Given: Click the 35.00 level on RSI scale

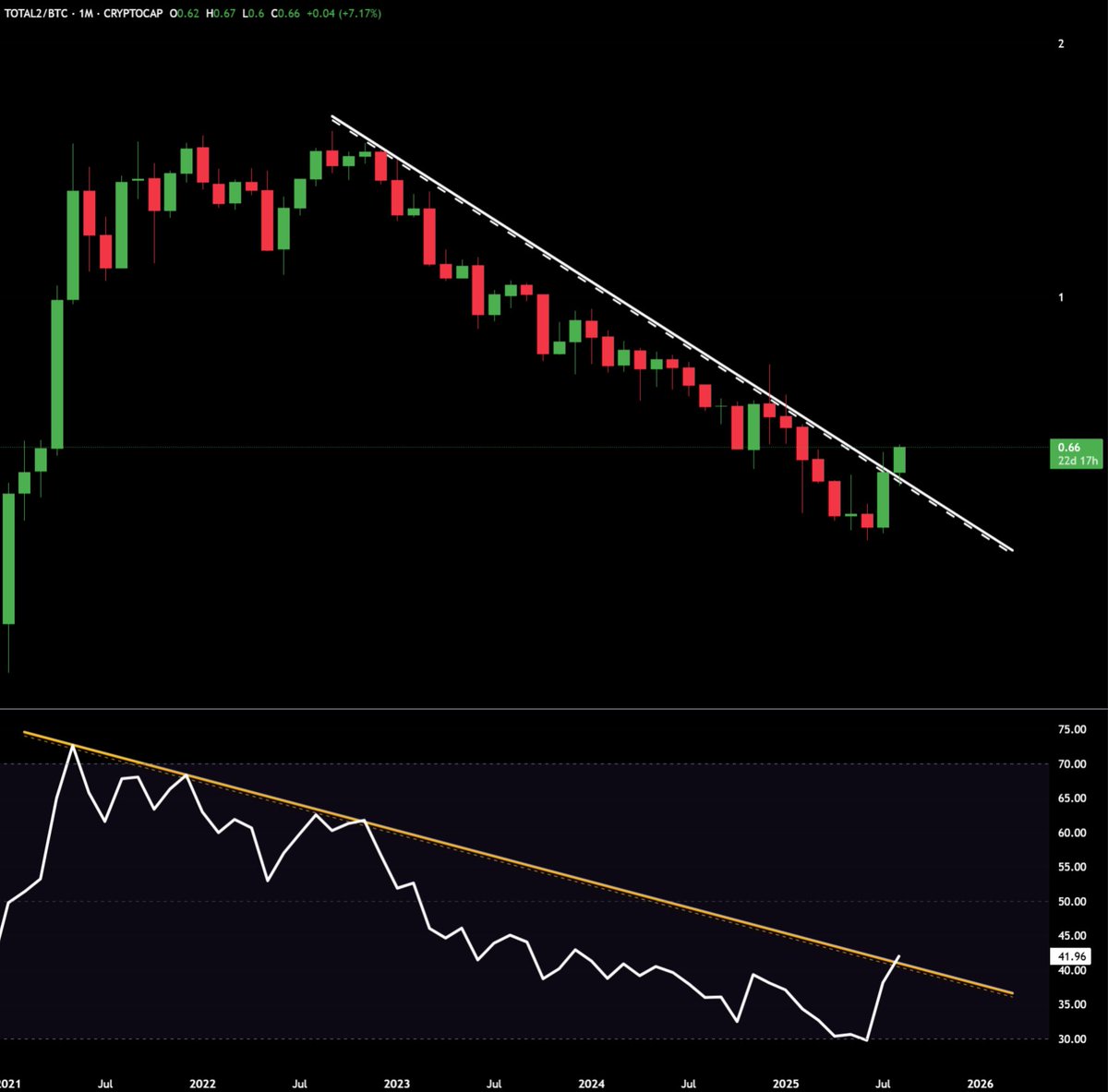Looking at the screenshot, I should 1072,1004.
